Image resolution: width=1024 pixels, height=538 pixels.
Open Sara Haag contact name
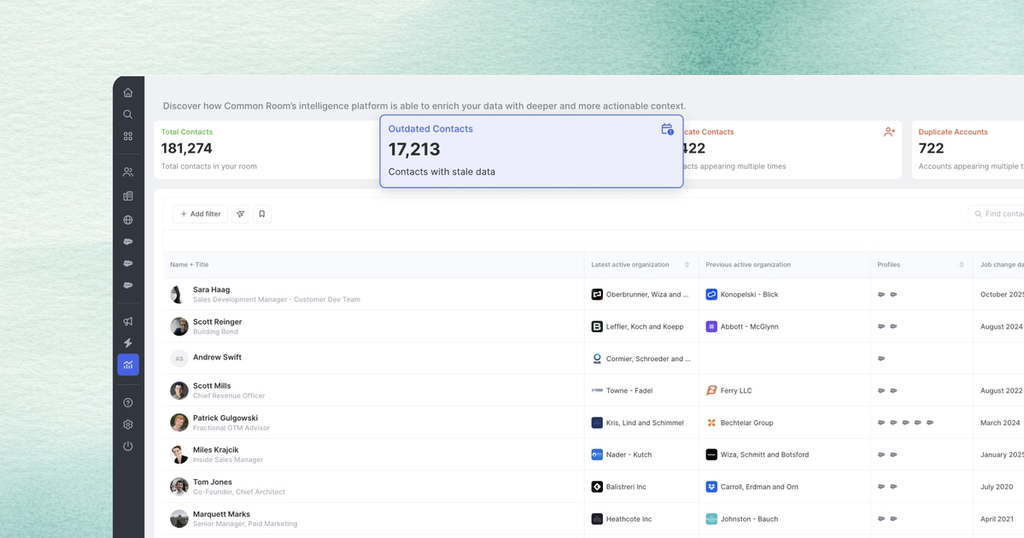click(211, 290)
